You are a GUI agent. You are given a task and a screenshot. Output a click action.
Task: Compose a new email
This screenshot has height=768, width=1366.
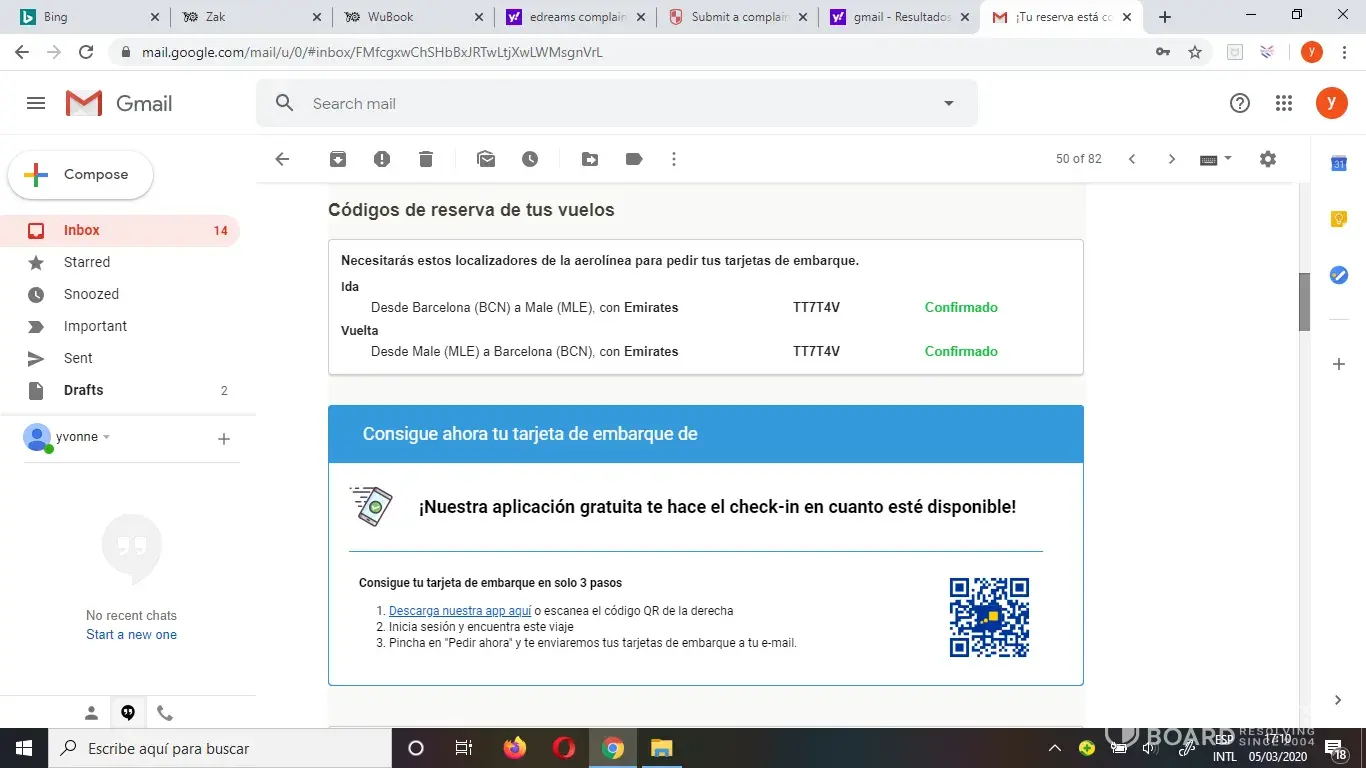81,175
